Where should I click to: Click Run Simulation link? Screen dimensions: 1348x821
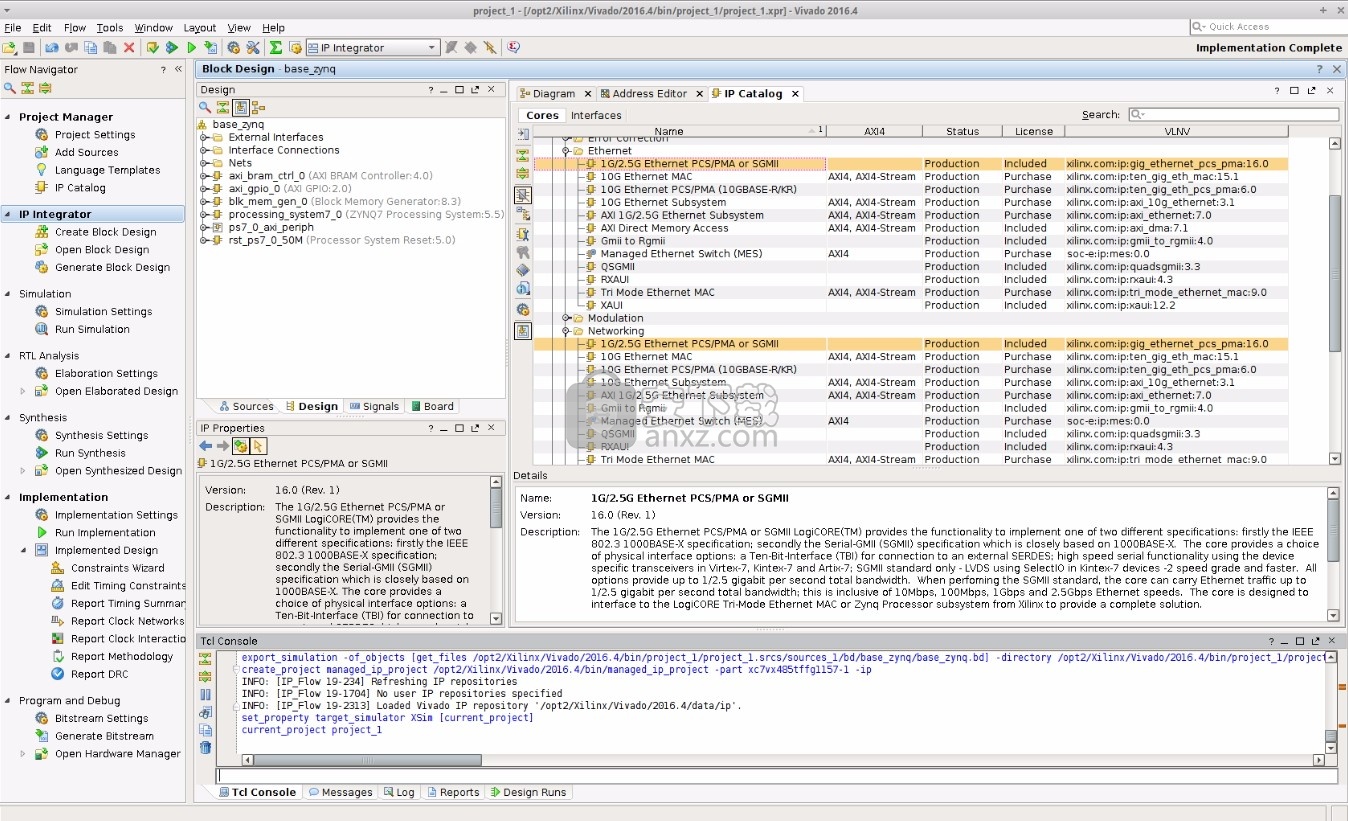92,329
